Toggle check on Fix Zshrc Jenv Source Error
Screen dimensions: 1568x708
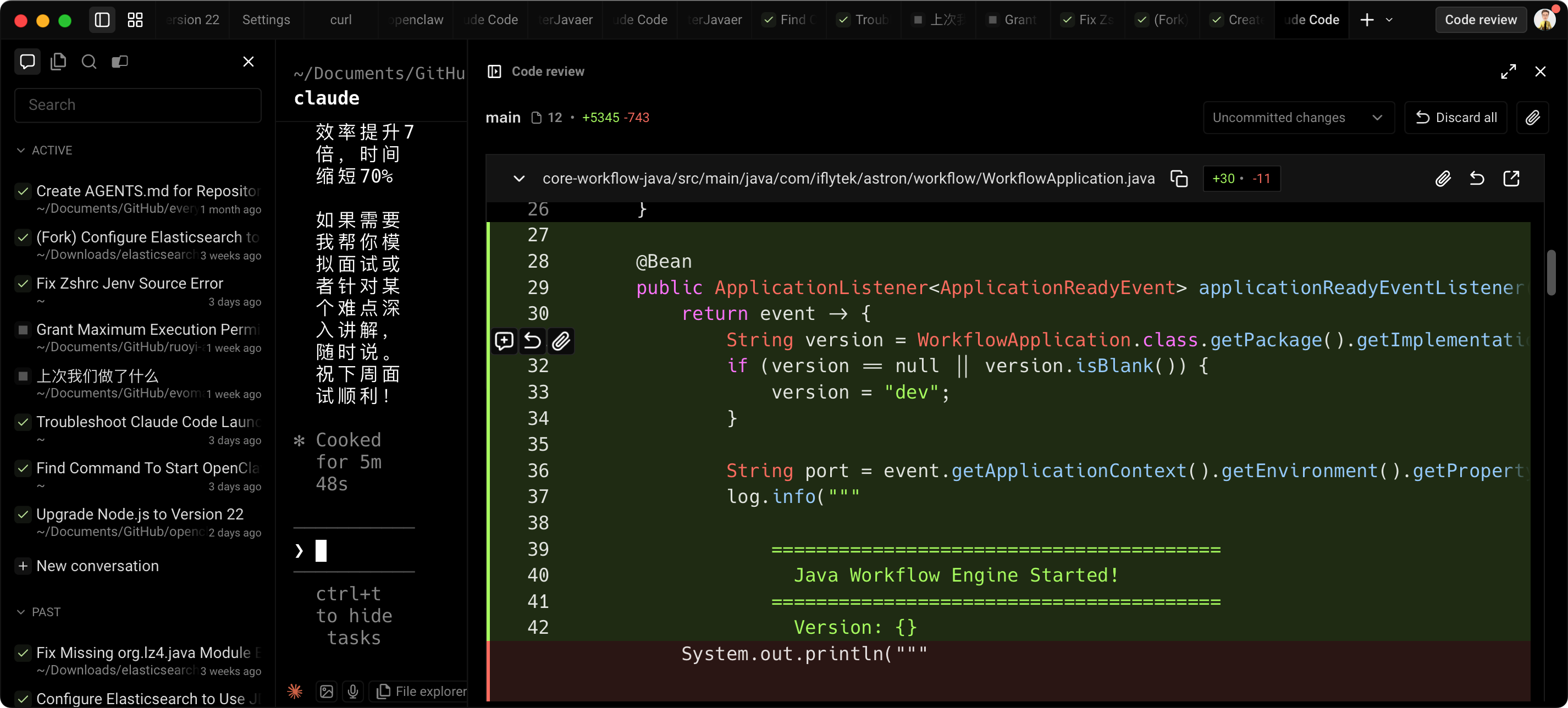click(23, 284)
